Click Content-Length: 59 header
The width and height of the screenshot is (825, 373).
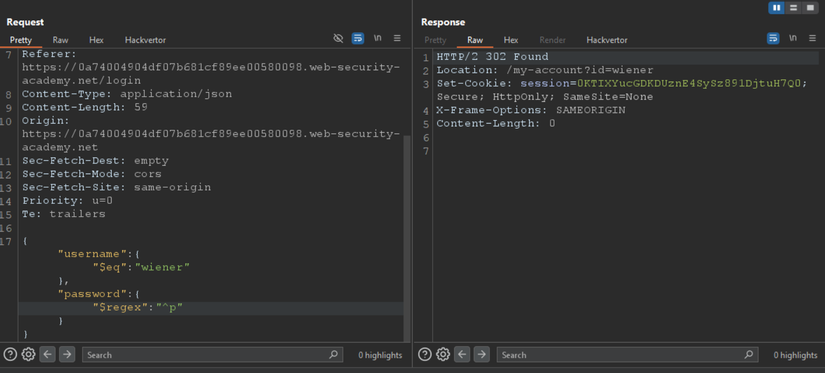(85, 107)
